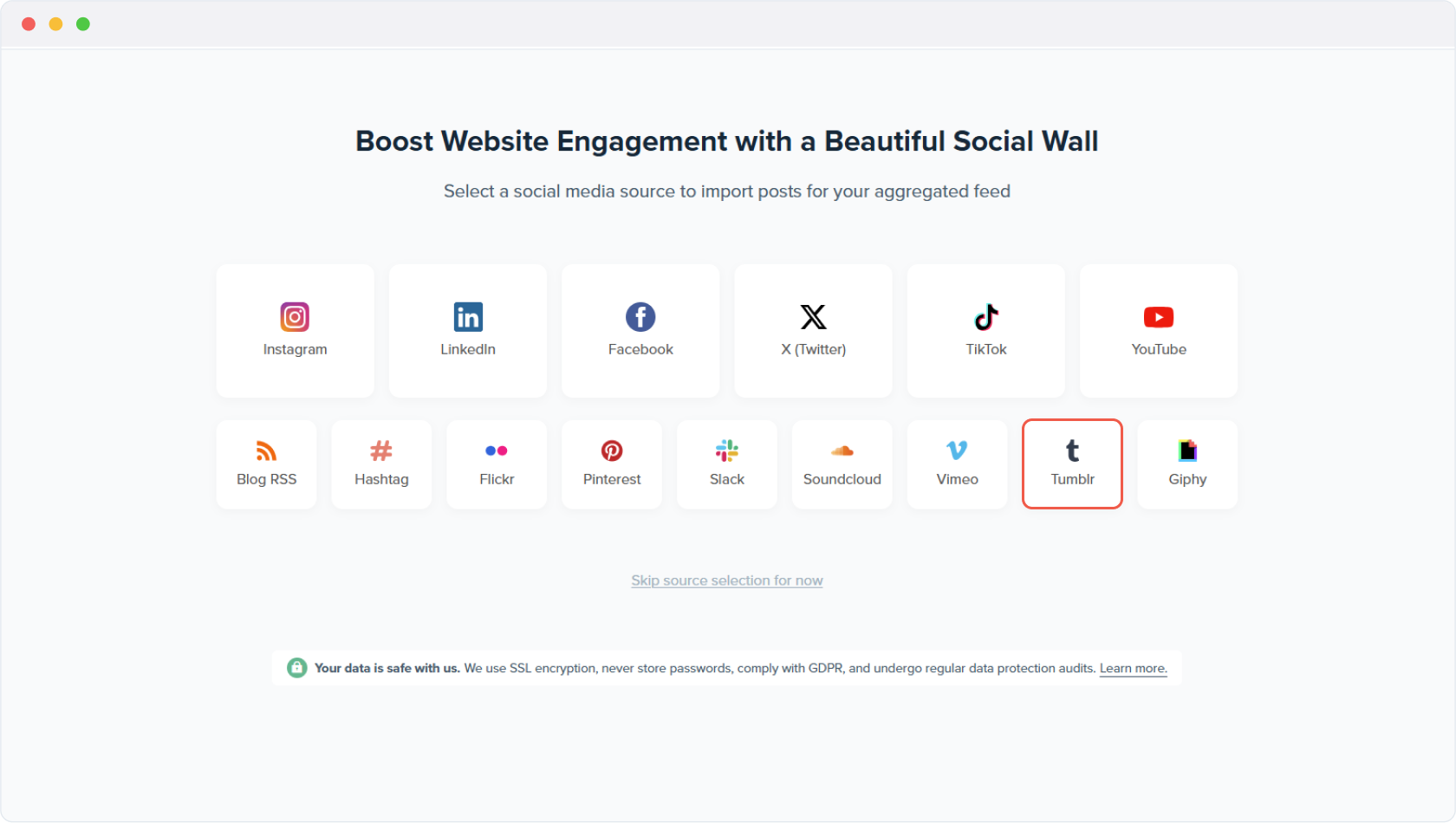Choose Giphy as a GIF source
Viewport: 1456px width, 823px height.
[x=1187, y=464]
